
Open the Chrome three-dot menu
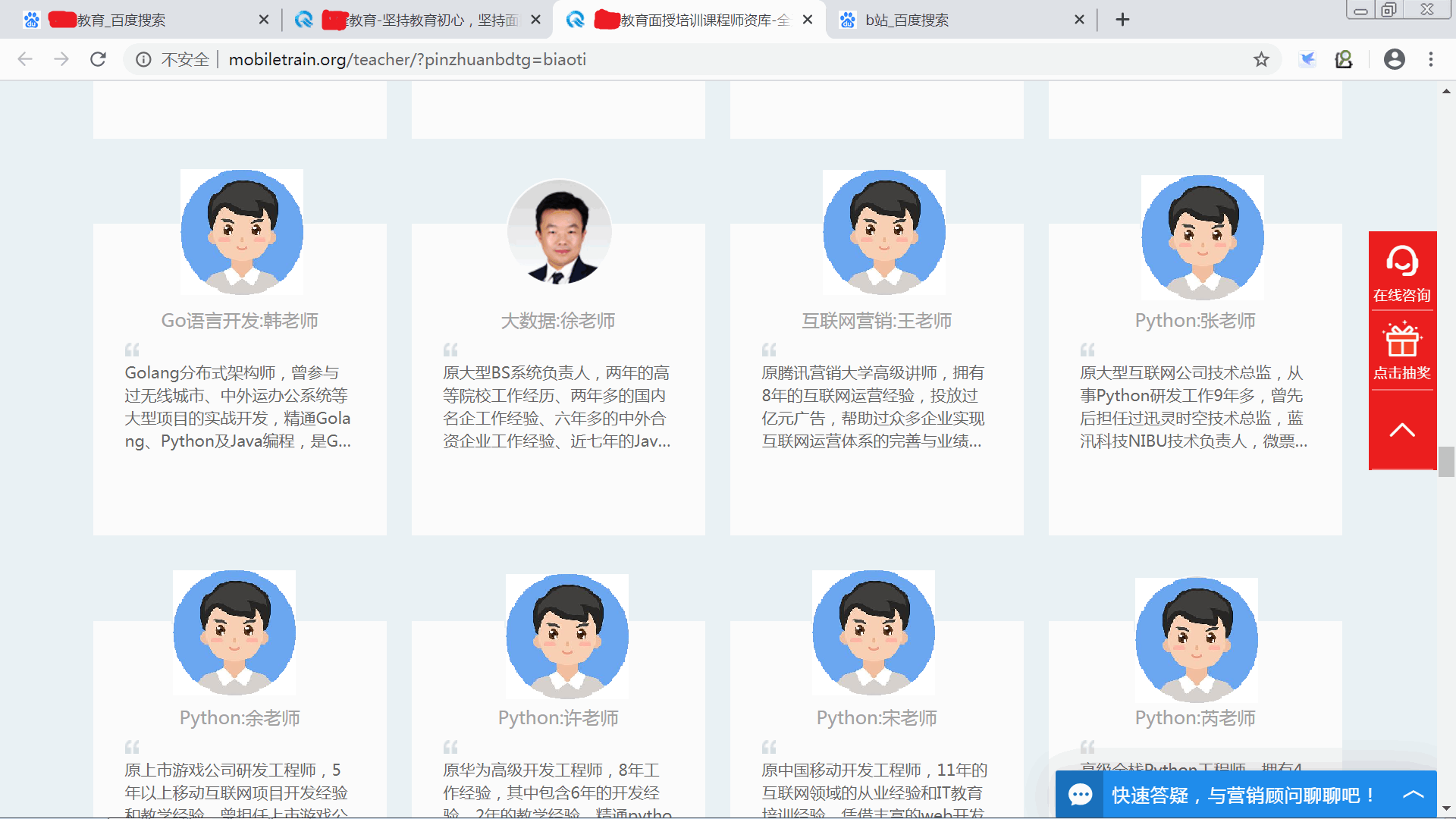pyautogui.click(x=1431, y=59)
